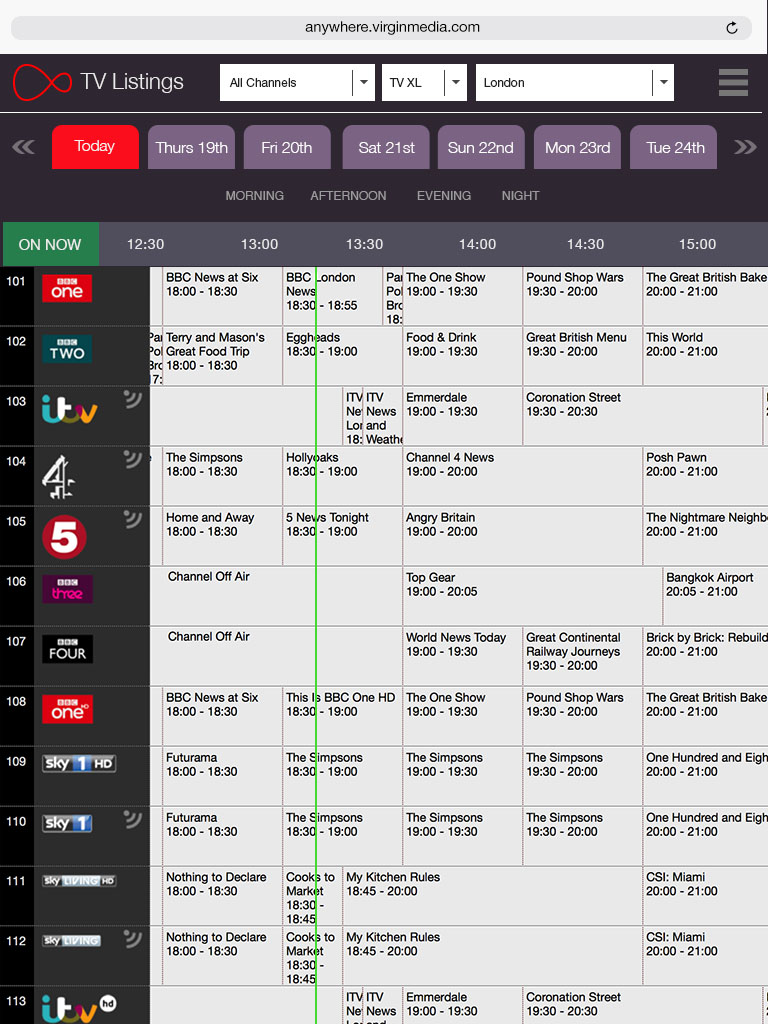Screen dimensions: 768x1024
Task: Open Pound Shop Wars on channel 101
Action: [x=583, y=296]
